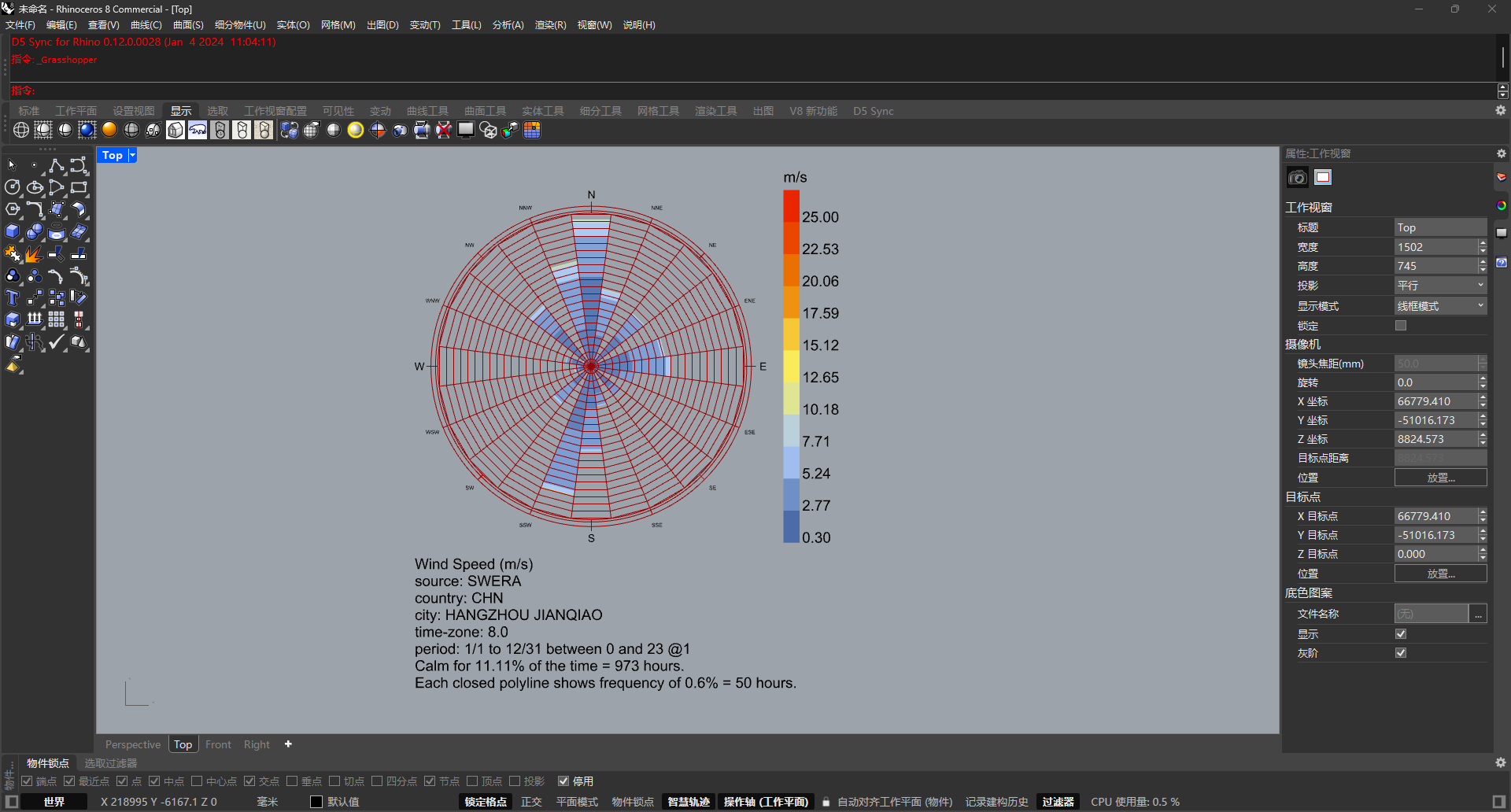Switch to the D5 Sync toolbar tab
The height and width of the screenshot is (812, 1511).
tap(874, 111)
